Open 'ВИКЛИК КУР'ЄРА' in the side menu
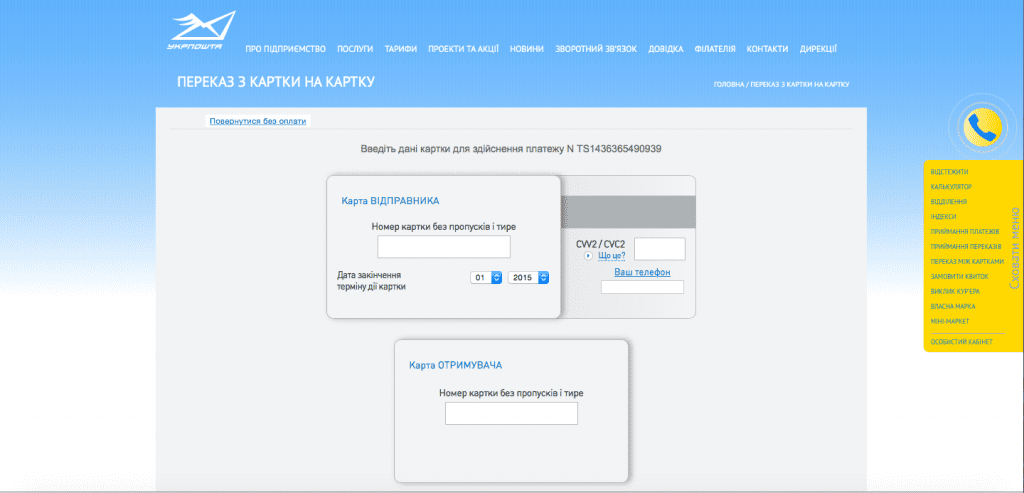Viewport: 1024px width, 493px height. point(955,291)
